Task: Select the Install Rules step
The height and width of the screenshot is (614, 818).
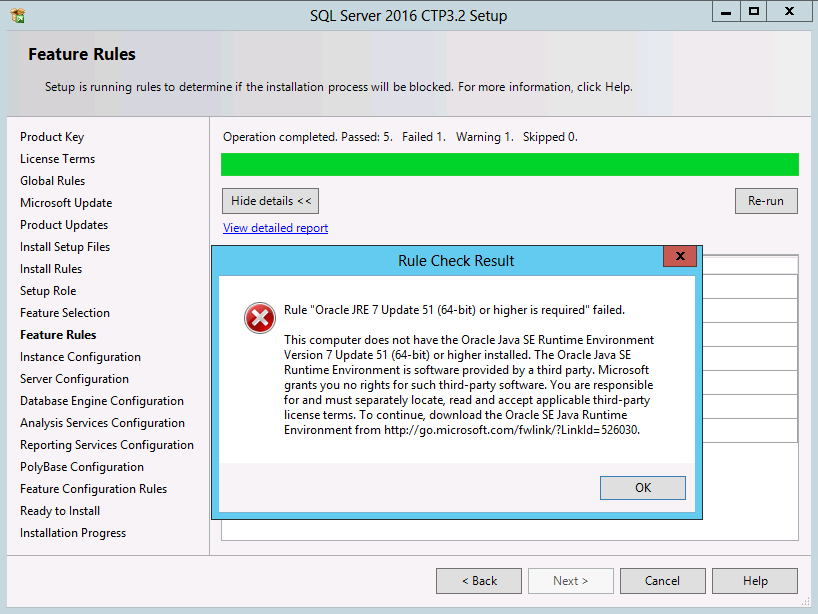Action: click(x=51, y=269)
